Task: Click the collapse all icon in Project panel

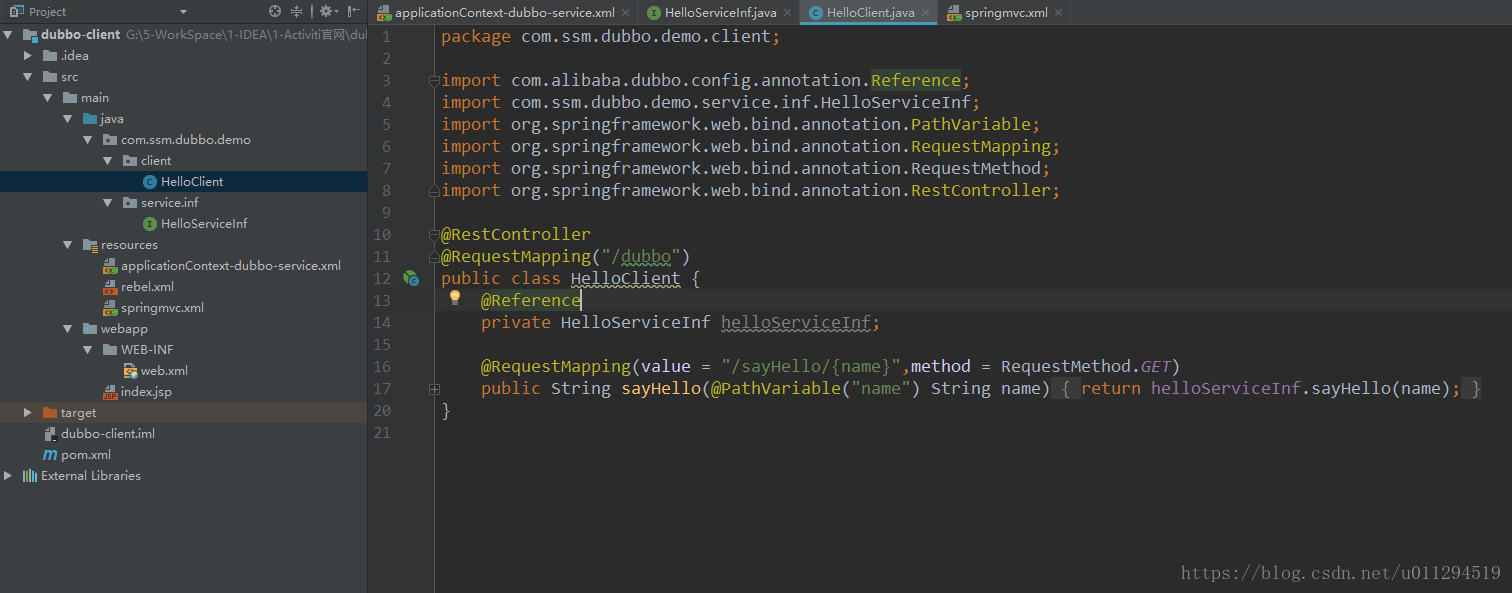Action: tap(296, 12)
